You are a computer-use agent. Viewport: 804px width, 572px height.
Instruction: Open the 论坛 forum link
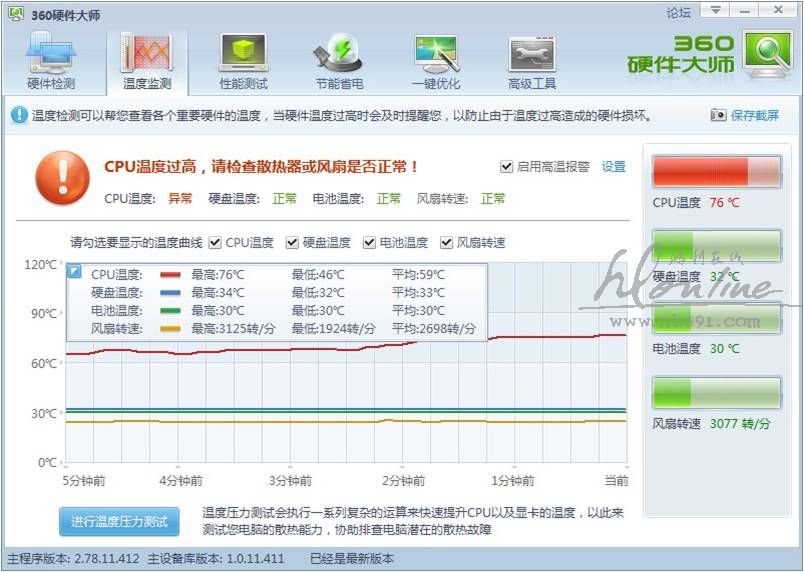[678, 13]
